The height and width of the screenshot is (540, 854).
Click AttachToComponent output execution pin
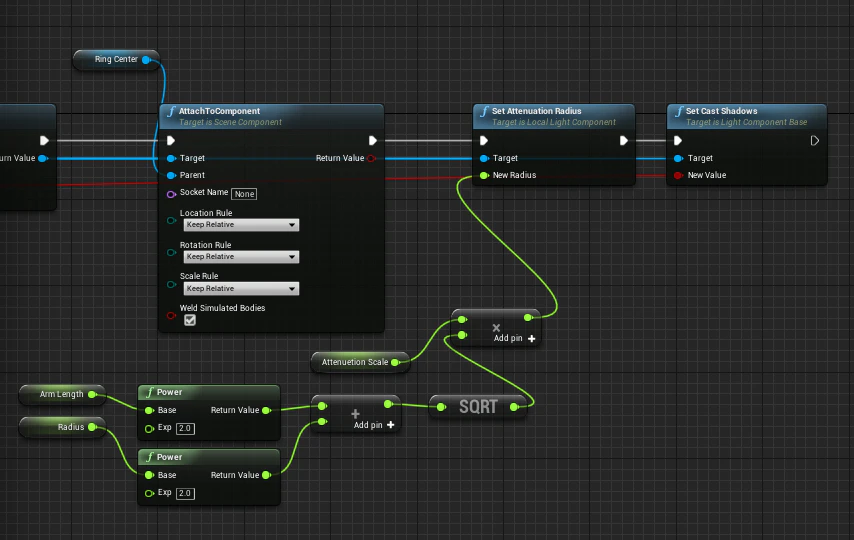coord(373,141)
